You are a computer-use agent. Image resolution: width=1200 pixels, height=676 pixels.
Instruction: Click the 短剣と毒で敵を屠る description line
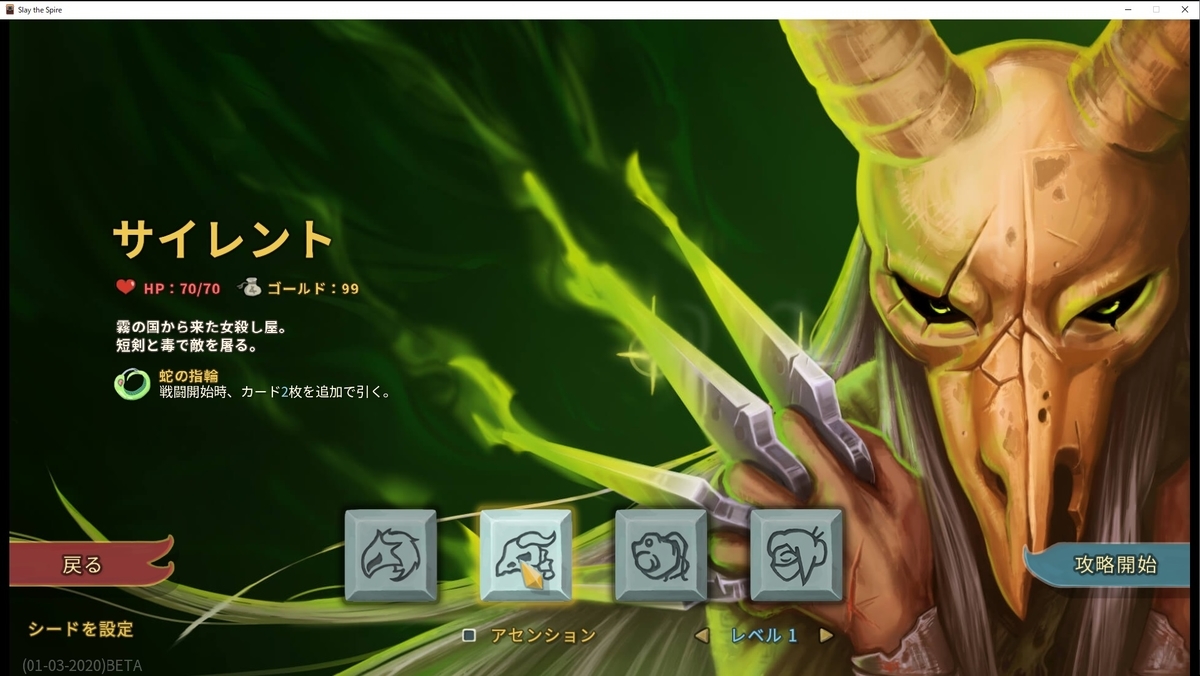pyautogui.click(x=187, y=345)
